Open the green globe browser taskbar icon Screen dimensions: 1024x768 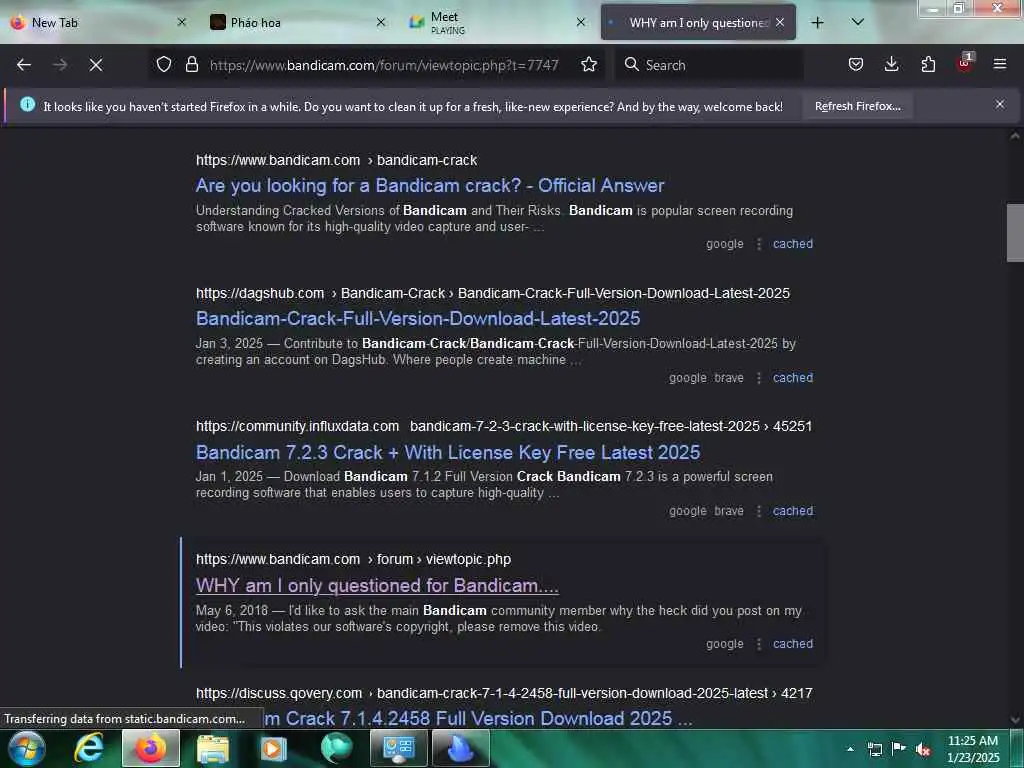(336, 748)
